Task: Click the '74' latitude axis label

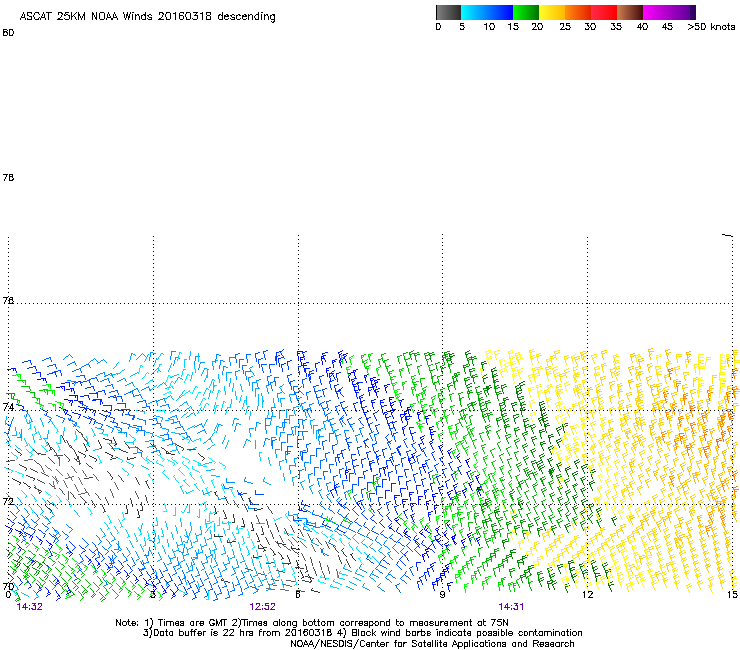Action: pos(8,407)
